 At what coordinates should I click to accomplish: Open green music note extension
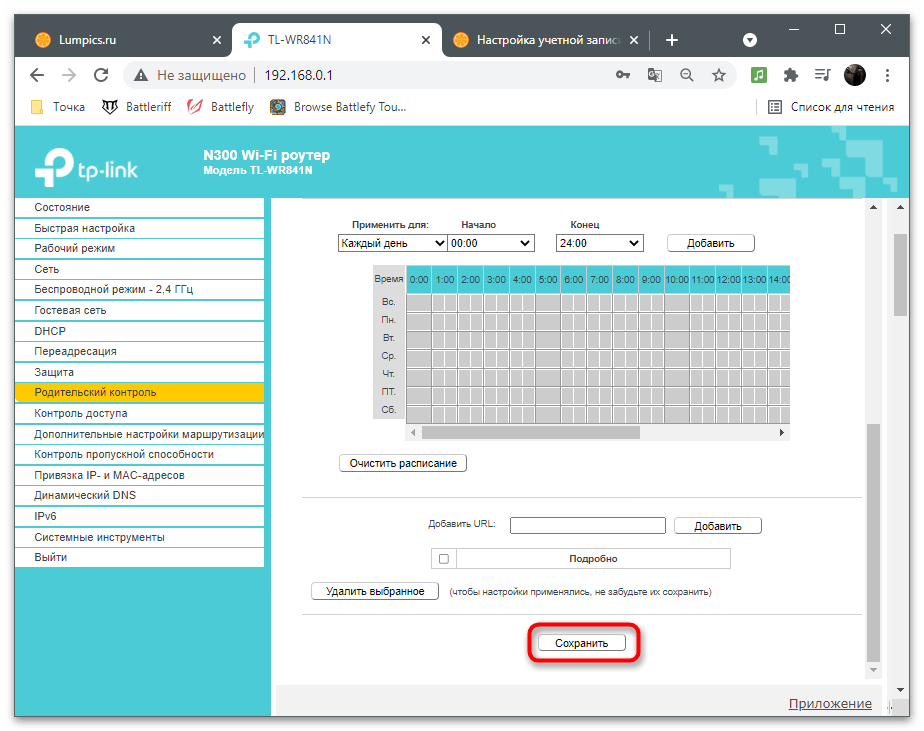point(758,75)
